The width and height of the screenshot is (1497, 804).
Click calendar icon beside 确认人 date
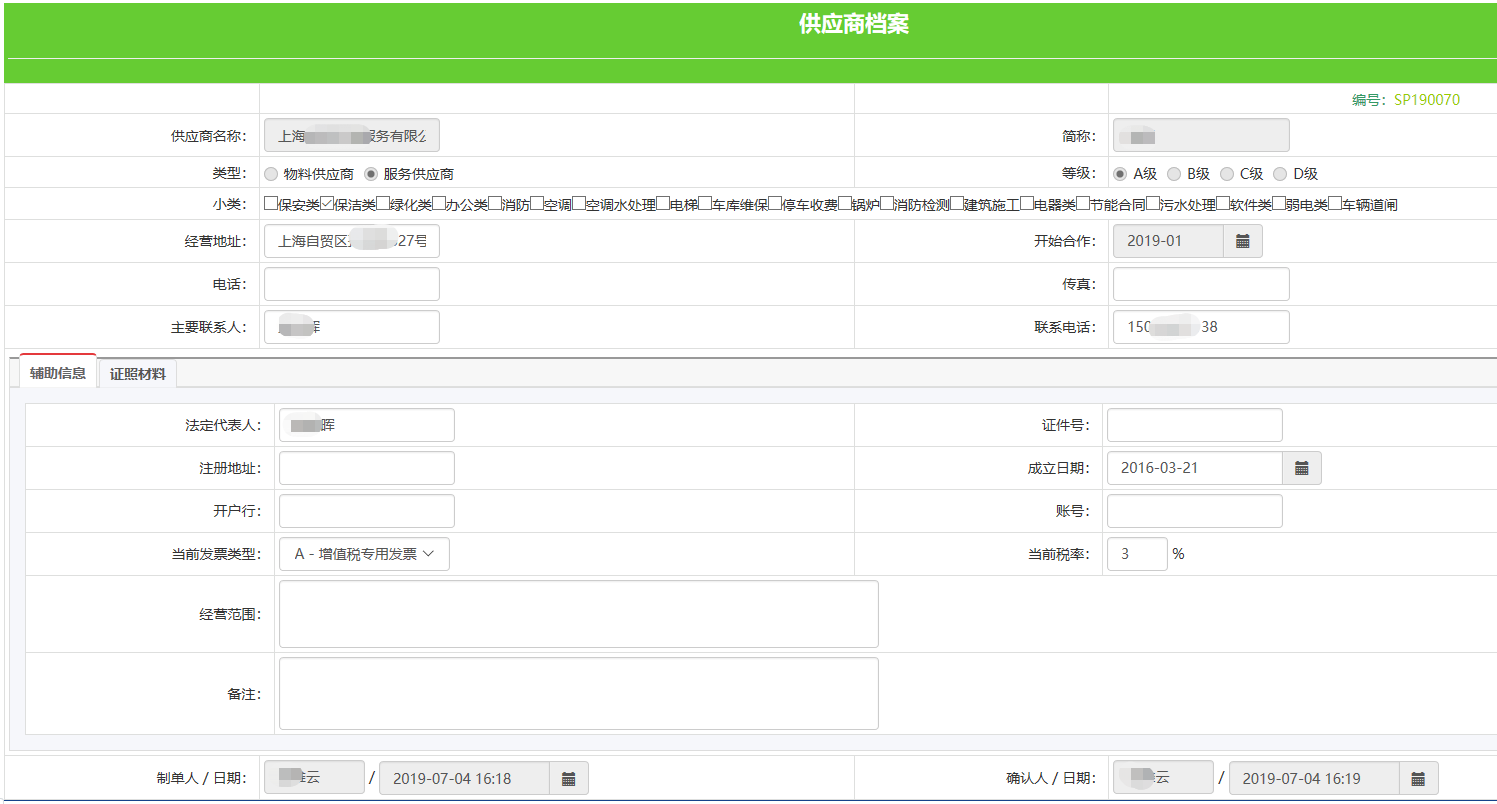pyautogui.click(x=1418, y=778)
